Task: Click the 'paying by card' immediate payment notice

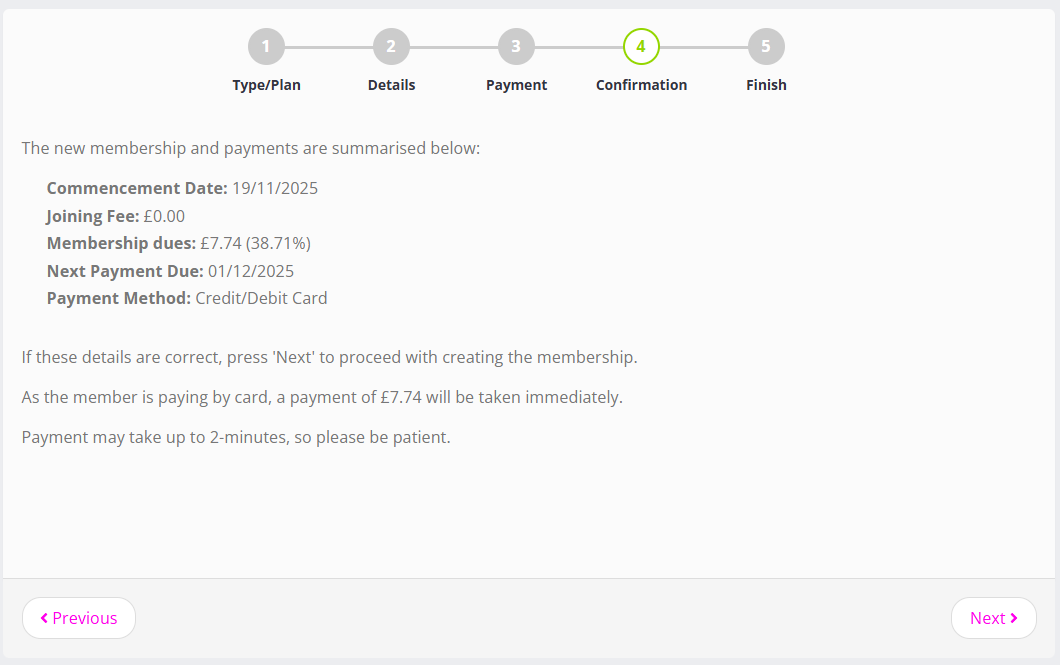Action: click(322, 397)
